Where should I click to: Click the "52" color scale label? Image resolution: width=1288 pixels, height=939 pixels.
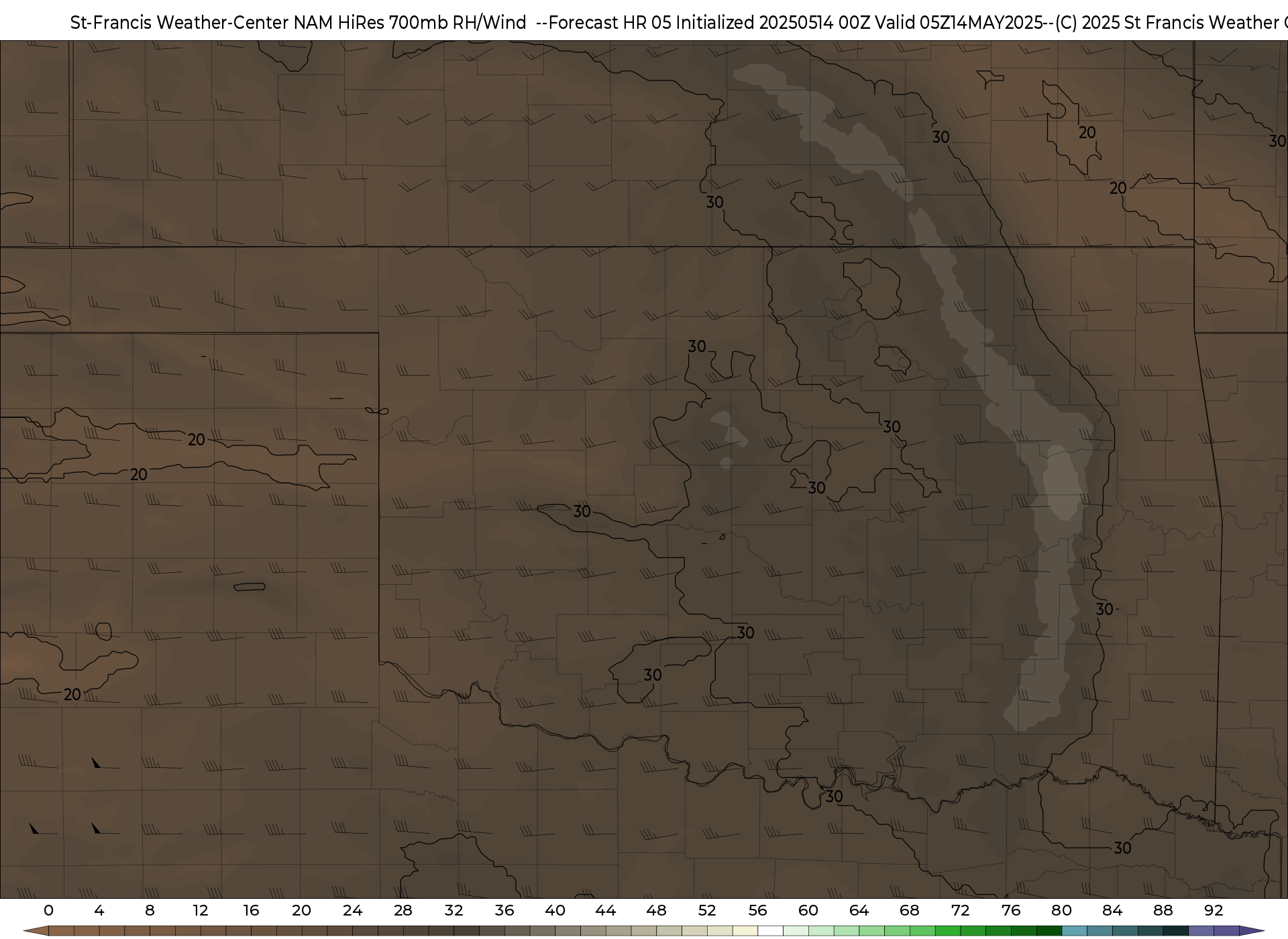coord(707,910)
